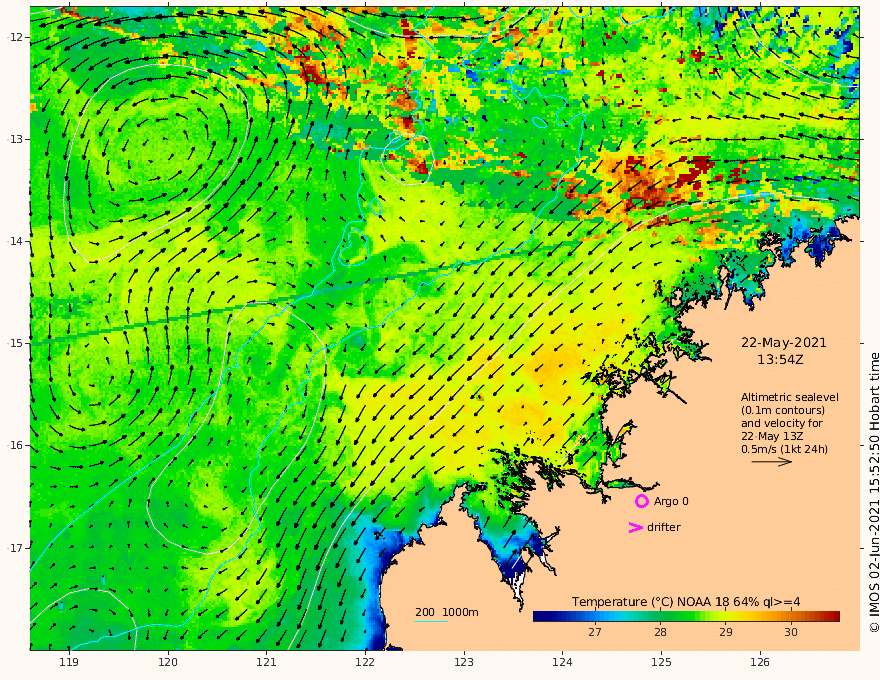The height and width of the screenshot is (680, 880).
Task: Click longitude label '126' on bottom axis
Action: [x=760, y=663]
